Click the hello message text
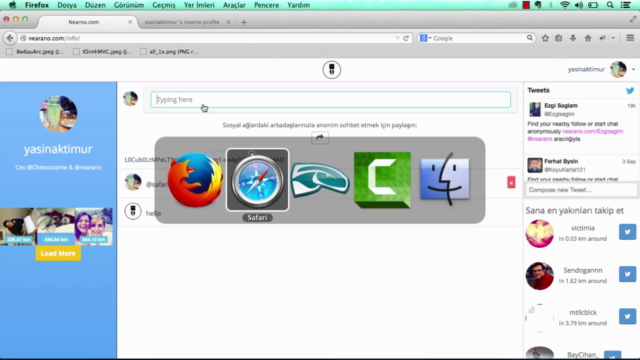This screenshot has width=640, height=360. (153, 213)
